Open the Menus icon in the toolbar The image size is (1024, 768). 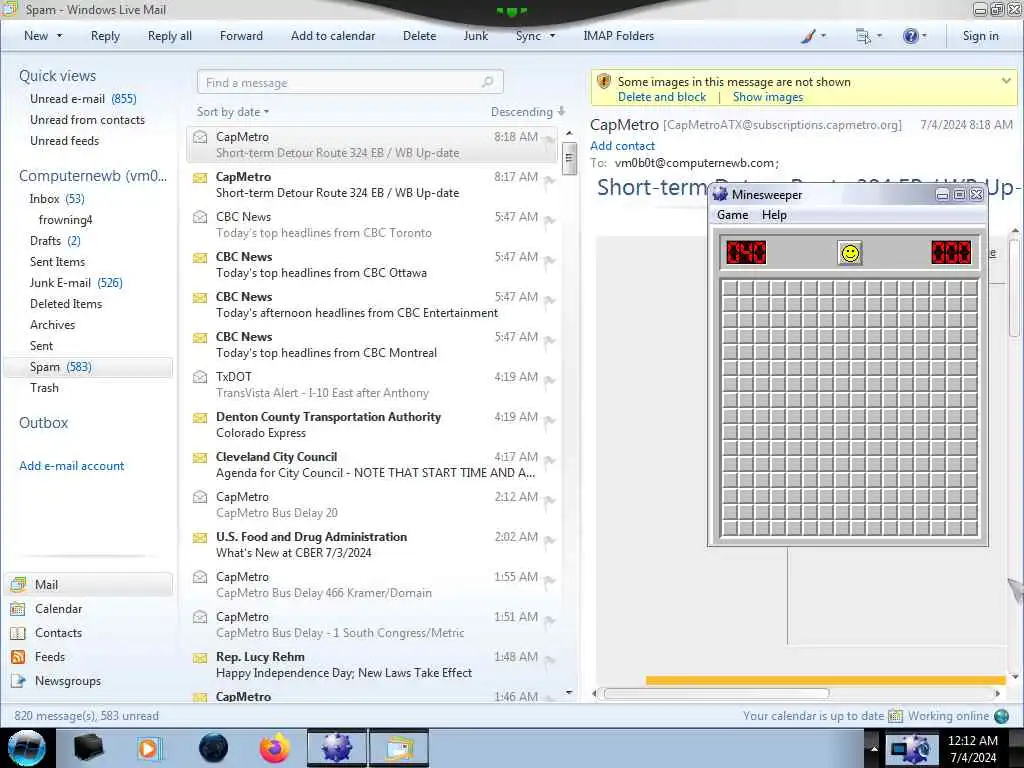coord(863,37)
